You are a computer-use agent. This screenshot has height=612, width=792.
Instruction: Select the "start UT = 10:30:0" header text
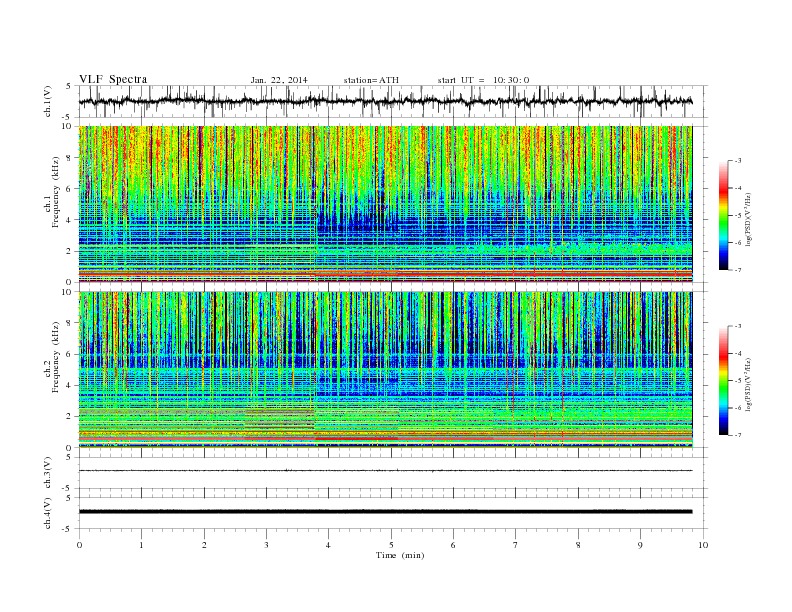(483, 80)
